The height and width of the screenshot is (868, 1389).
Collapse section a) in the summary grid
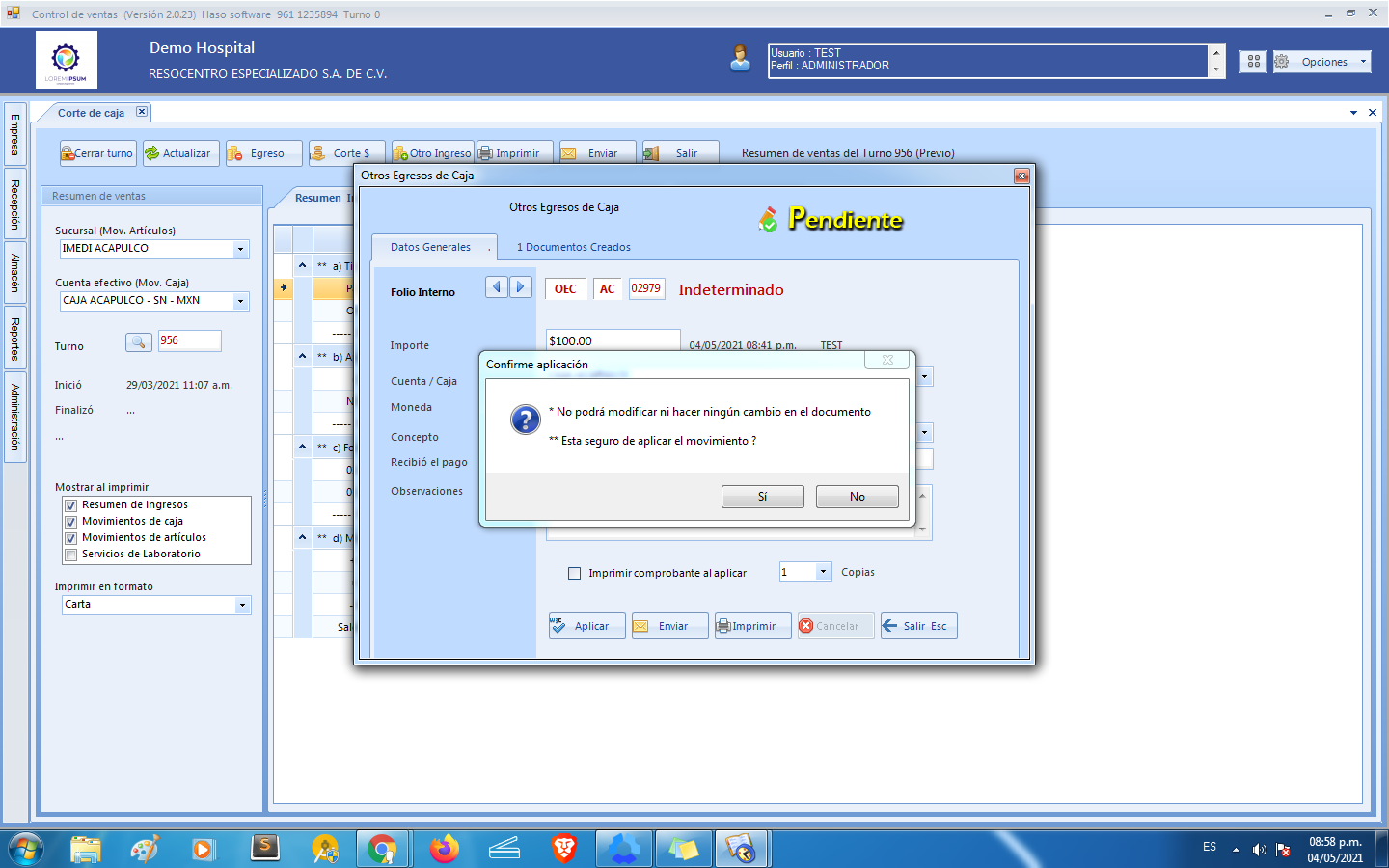point(302,265)
